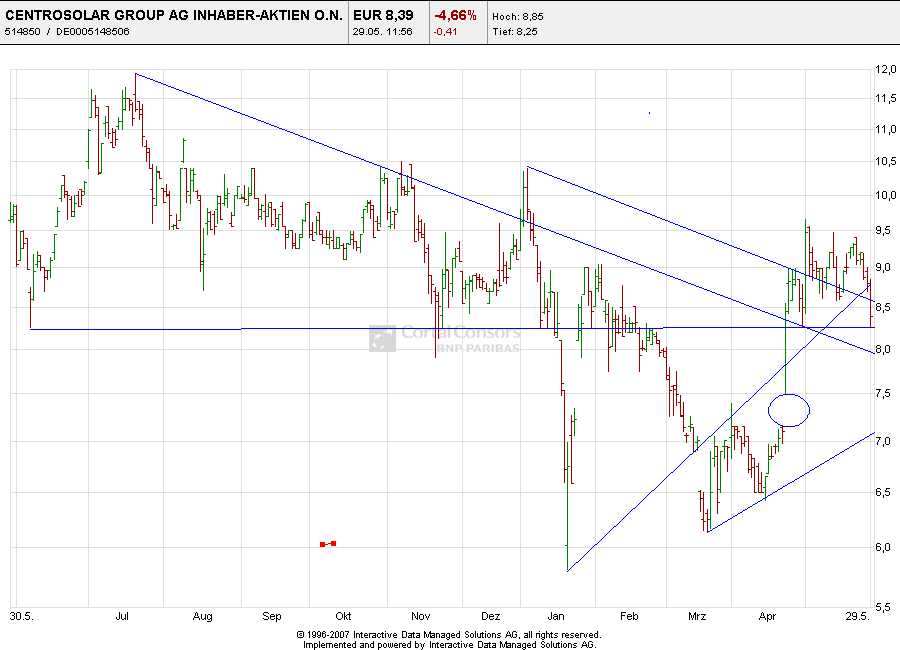Click the x-axis month label "Aug"

[x=203, y=617]
